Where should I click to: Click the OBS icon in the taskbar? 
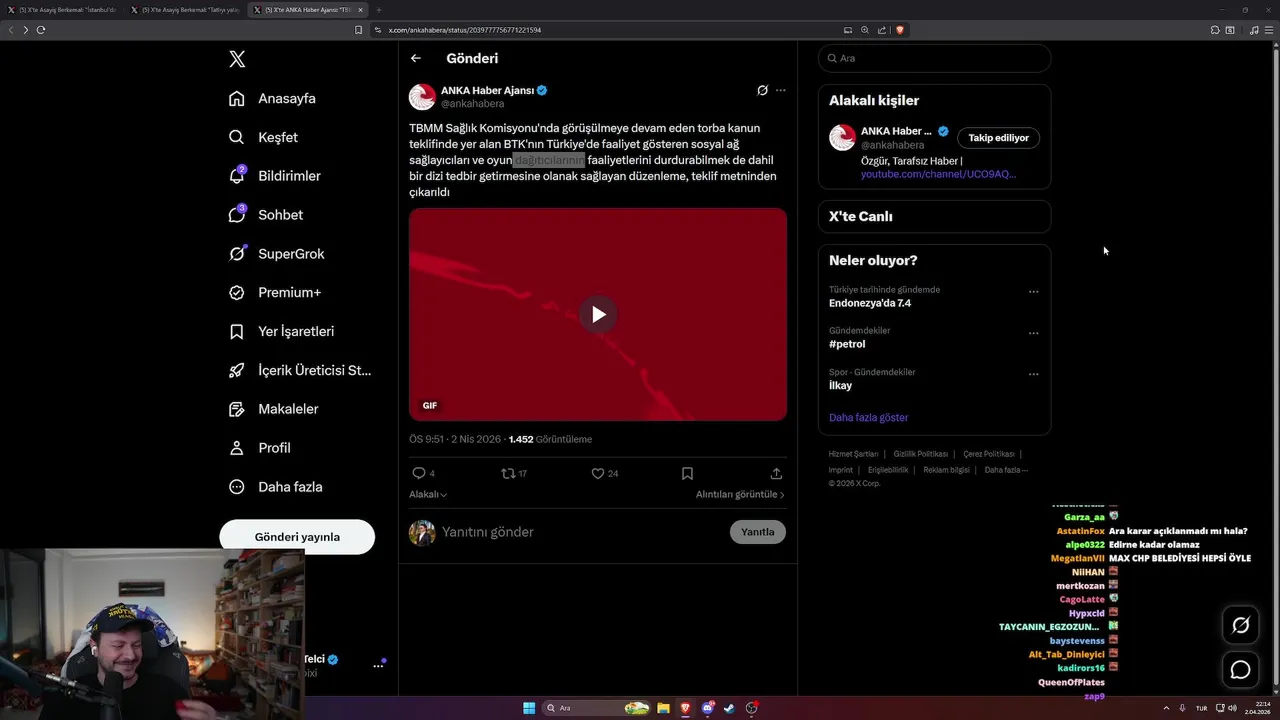(x=752, y=708)
